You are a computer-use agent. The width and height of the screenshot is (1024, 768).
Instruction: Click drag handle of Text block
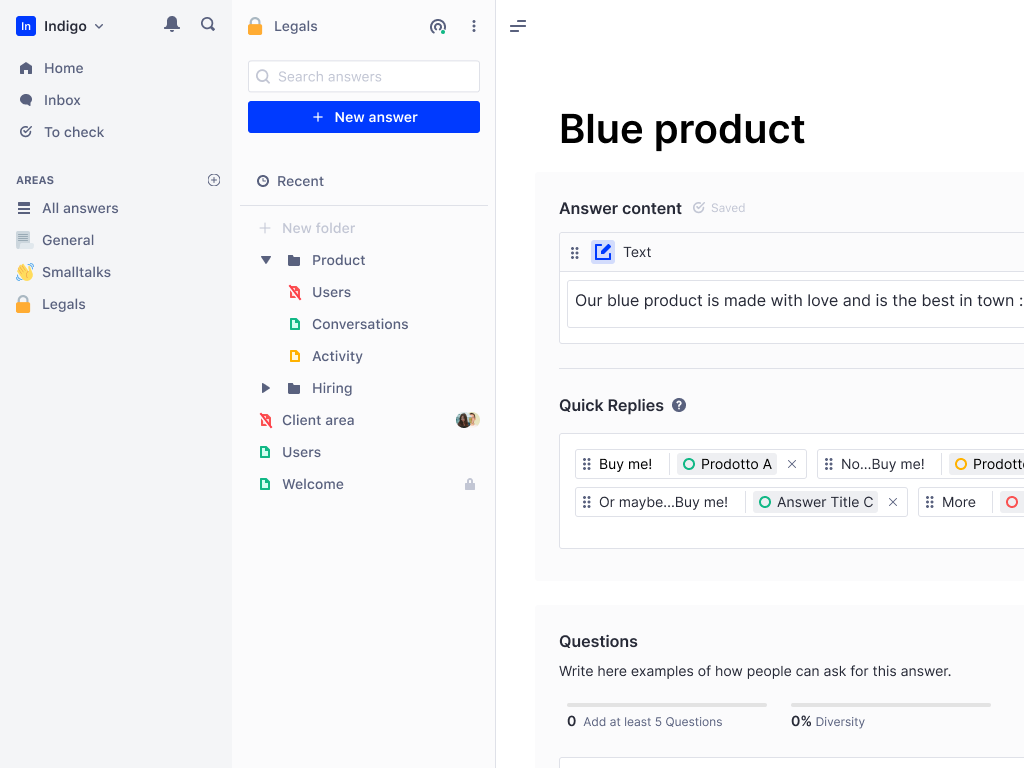[x=575, y=253]
